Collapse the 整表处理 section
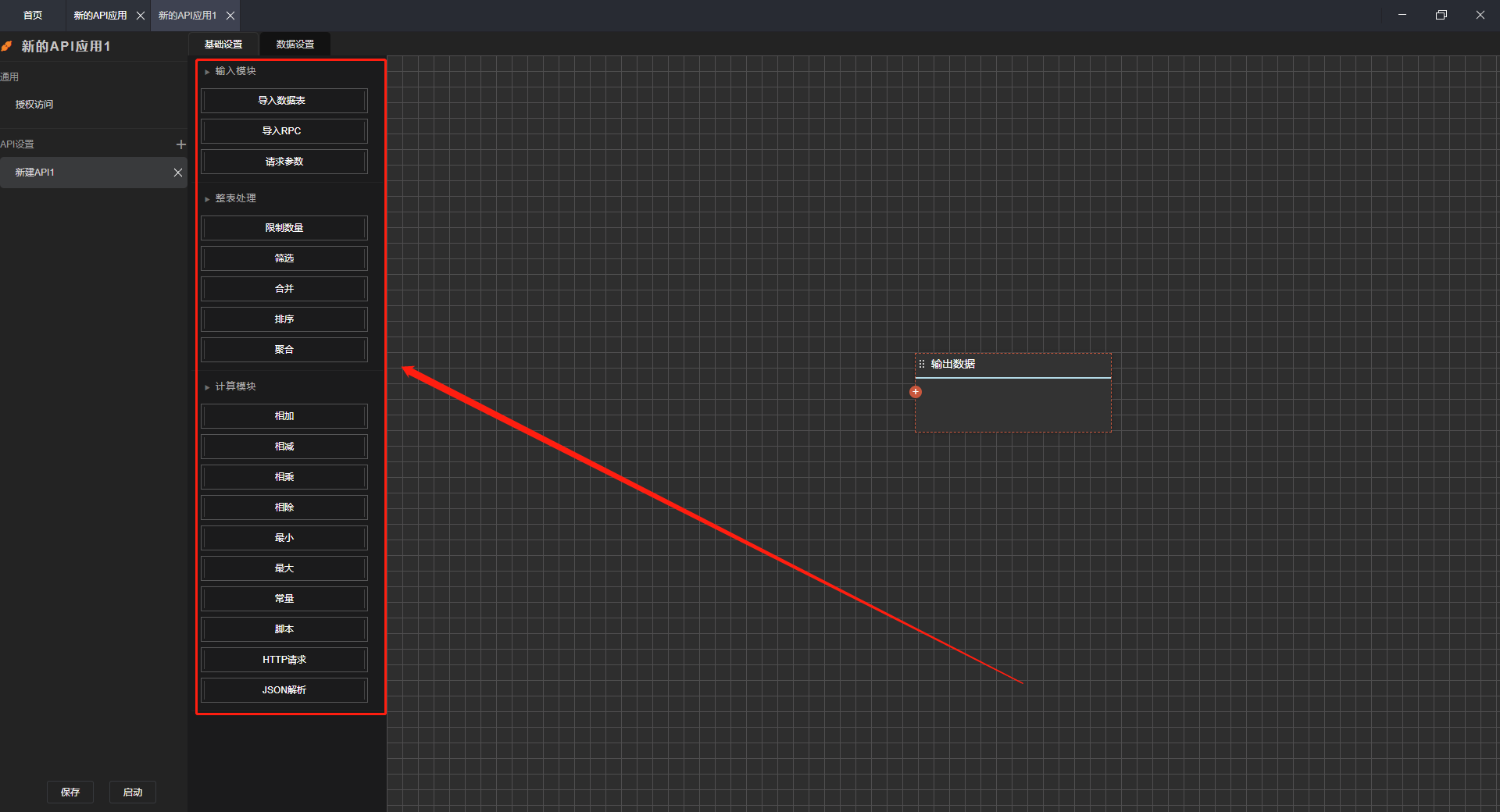The width and height of the screenshot is (1500, 812). [207, 199]
